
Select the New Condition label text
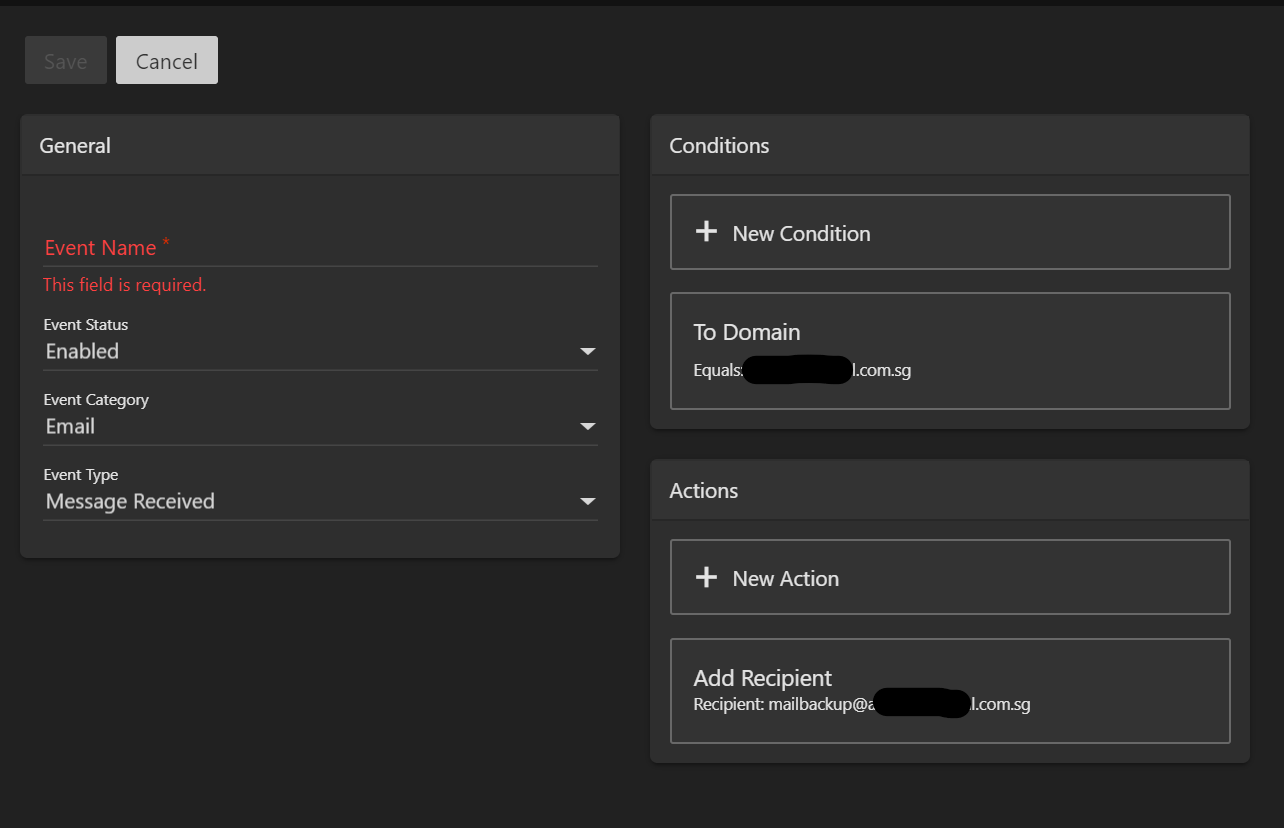pos(801,234)
